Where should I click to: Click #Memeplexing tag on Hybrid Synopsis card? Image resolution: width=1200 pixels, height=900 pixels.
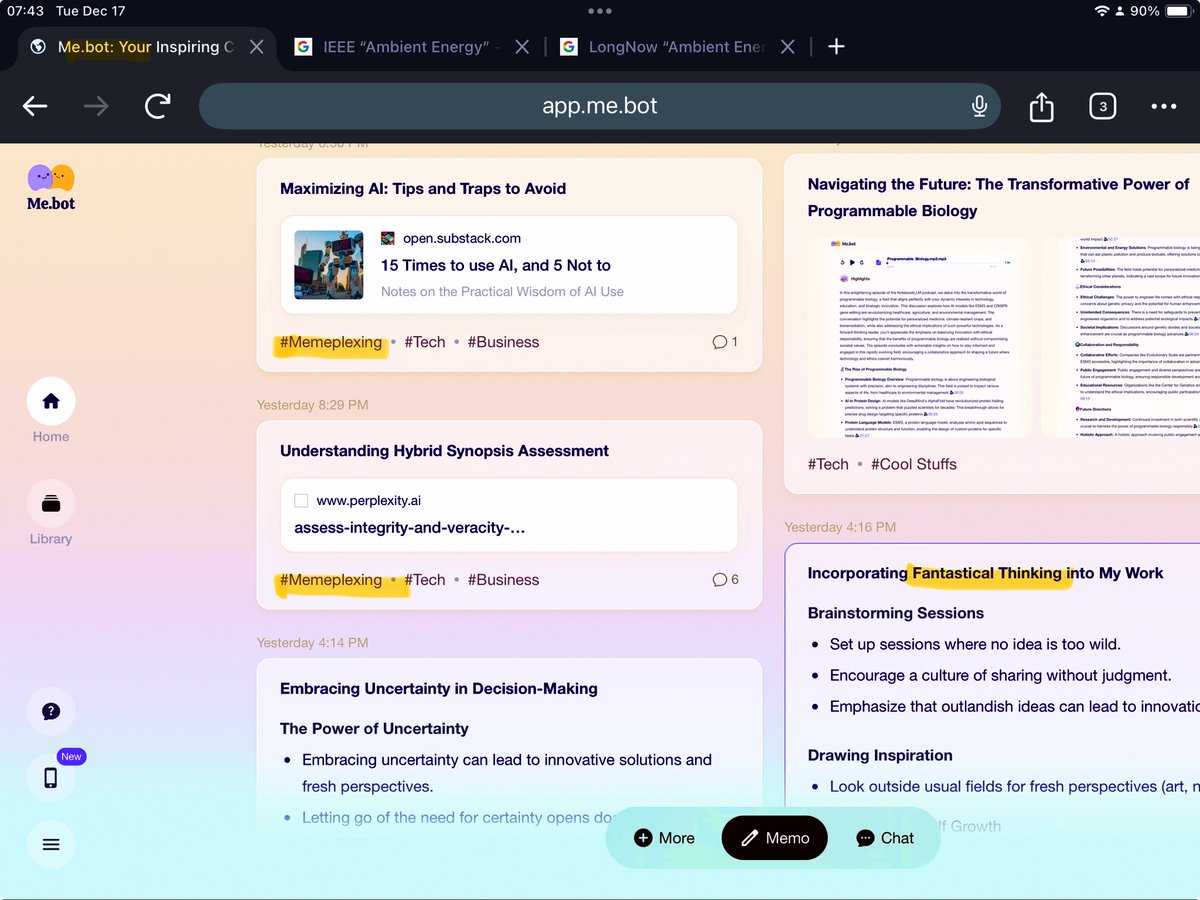[x=331, y=580]
